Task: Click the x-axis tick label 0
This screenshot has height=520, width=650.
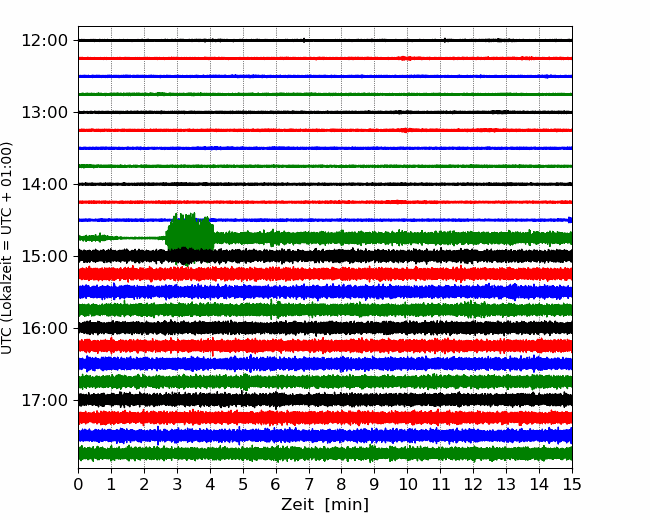Action: (x=78, y=484)
